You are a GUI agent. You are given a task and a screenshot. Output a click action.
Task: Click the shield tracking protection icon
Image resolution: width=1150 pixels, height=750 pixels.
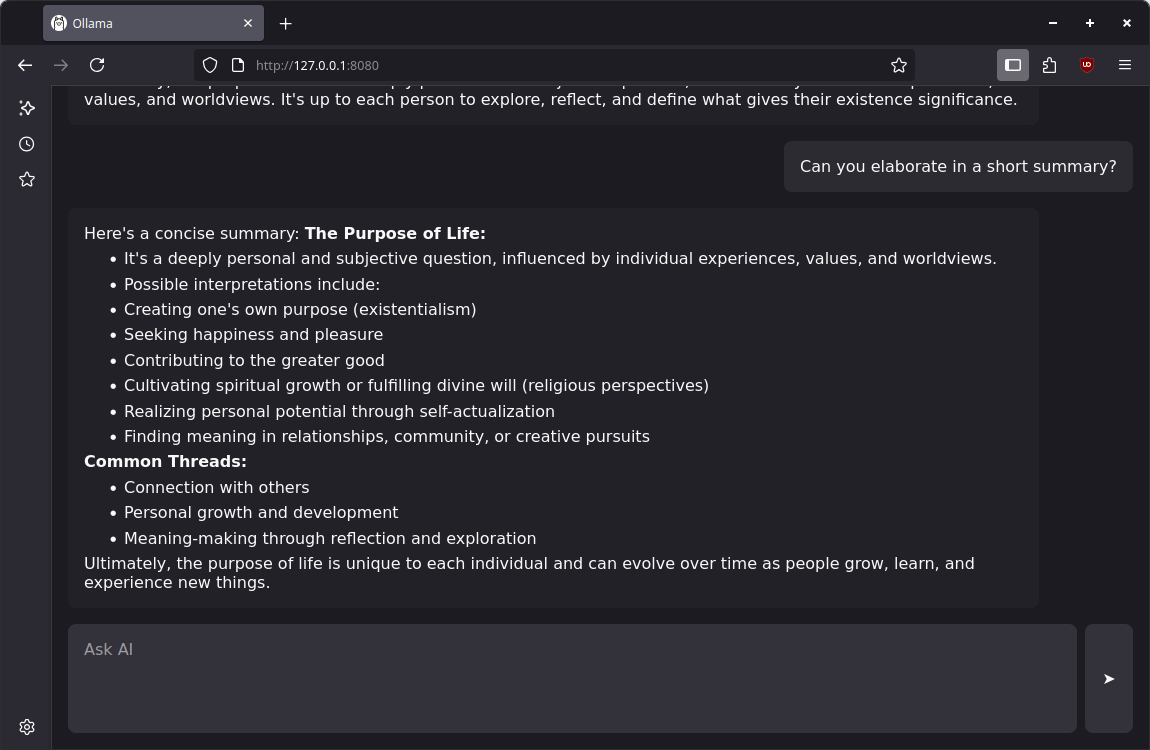point(210,65)
